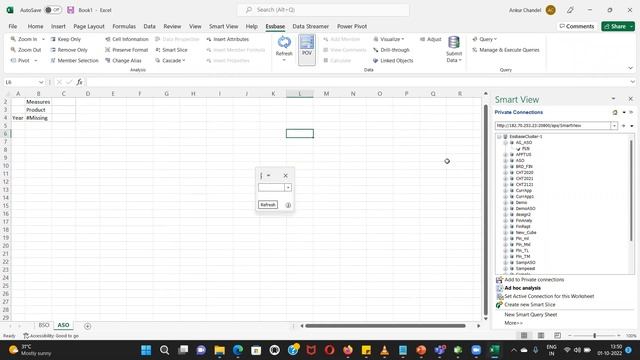This screenshot has width=640, height=360.
Task: Click the Smart View panel home icon
Action: [x=615, y=112]
